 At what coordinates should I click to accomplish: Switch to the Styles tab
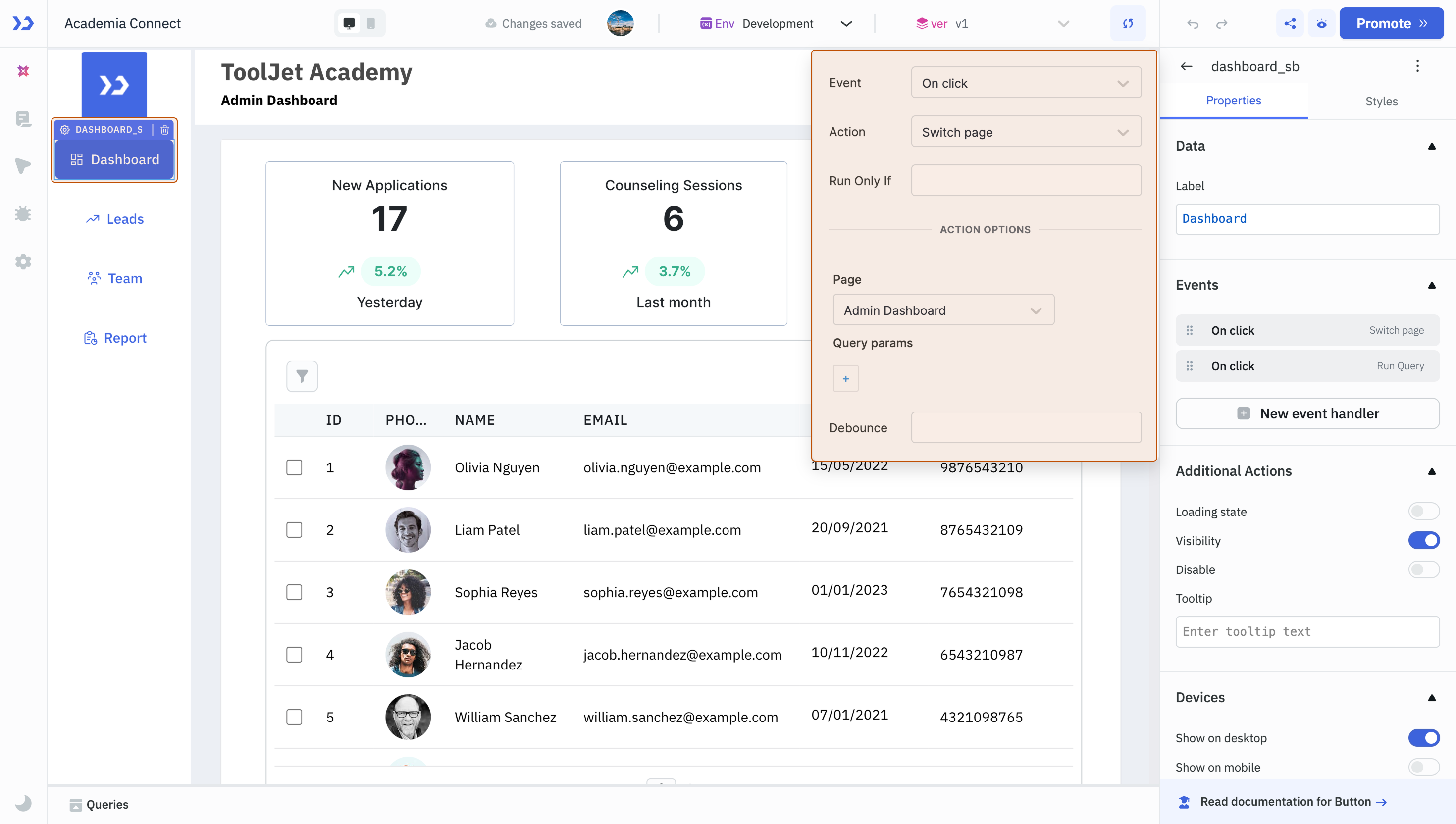tap(1381, 102)
